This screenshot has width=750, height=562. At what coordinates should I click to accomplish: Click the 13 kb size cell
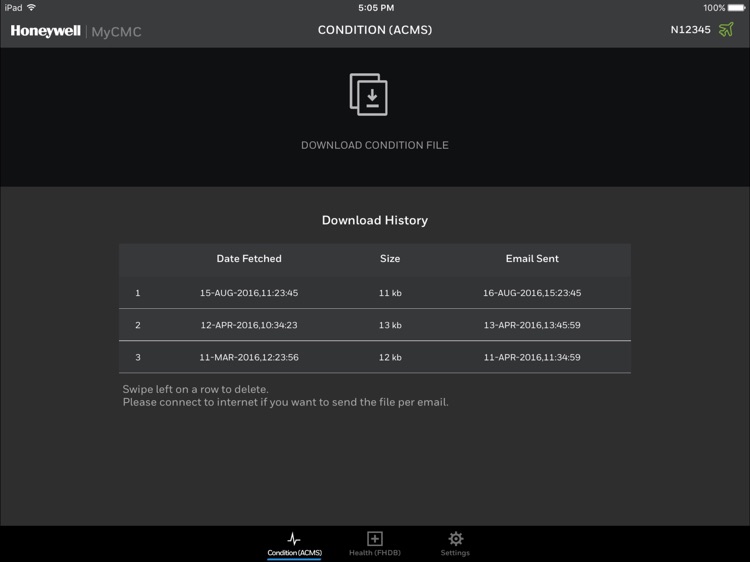[x=390, y=325]
